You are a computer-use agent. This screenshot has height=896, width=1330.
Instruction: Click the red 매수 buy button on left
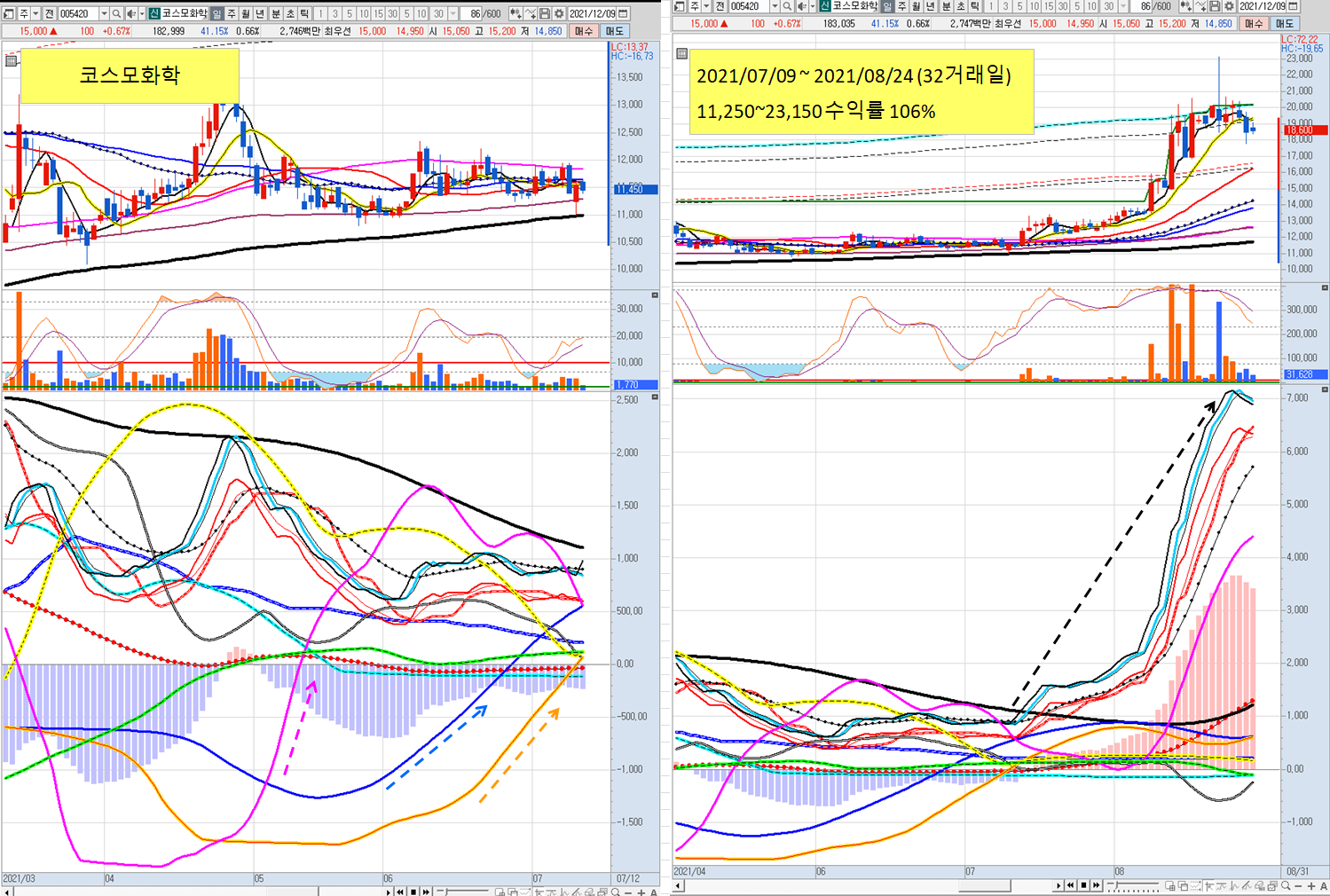point(583,31)
